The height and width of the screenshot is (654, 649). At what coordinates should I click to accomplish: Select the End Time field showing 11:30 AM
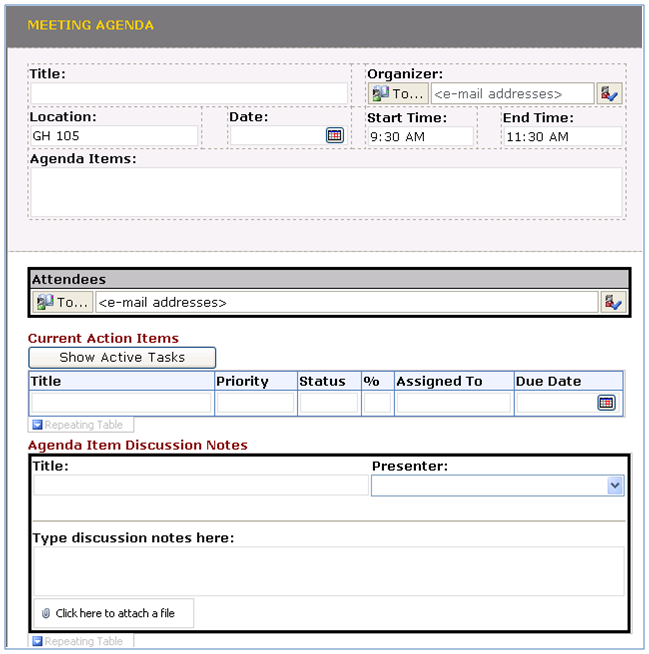[x=562, y=136]
